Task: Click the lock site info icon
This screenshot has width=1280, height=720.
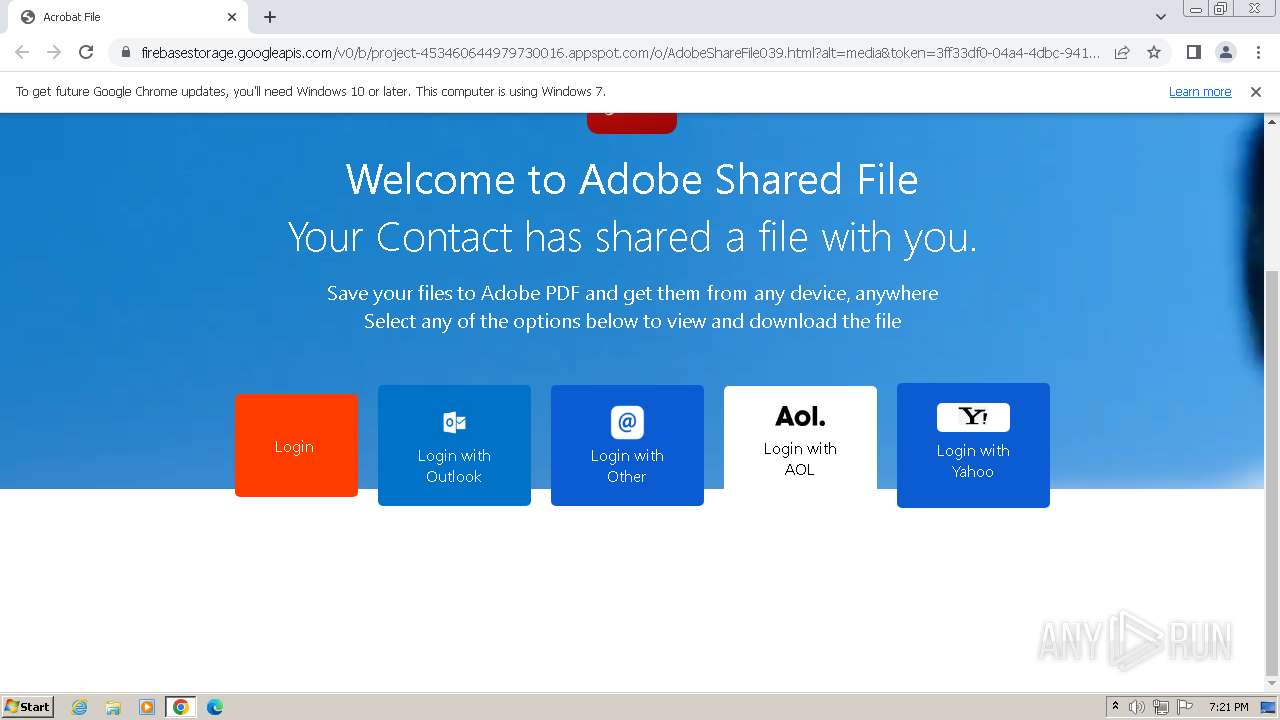Action: tap(125, 52)
